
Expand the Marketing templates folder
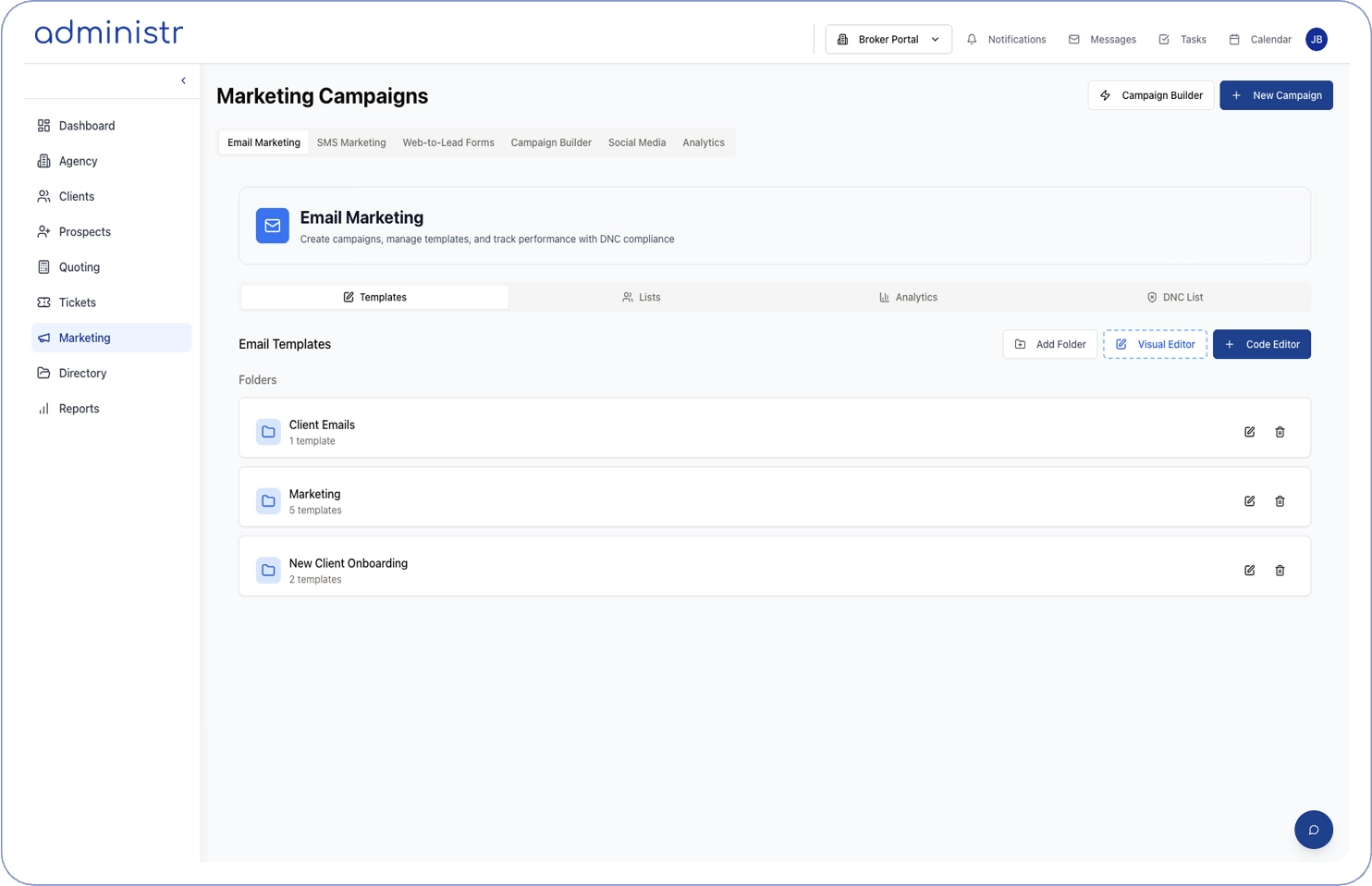pos(314,500)
